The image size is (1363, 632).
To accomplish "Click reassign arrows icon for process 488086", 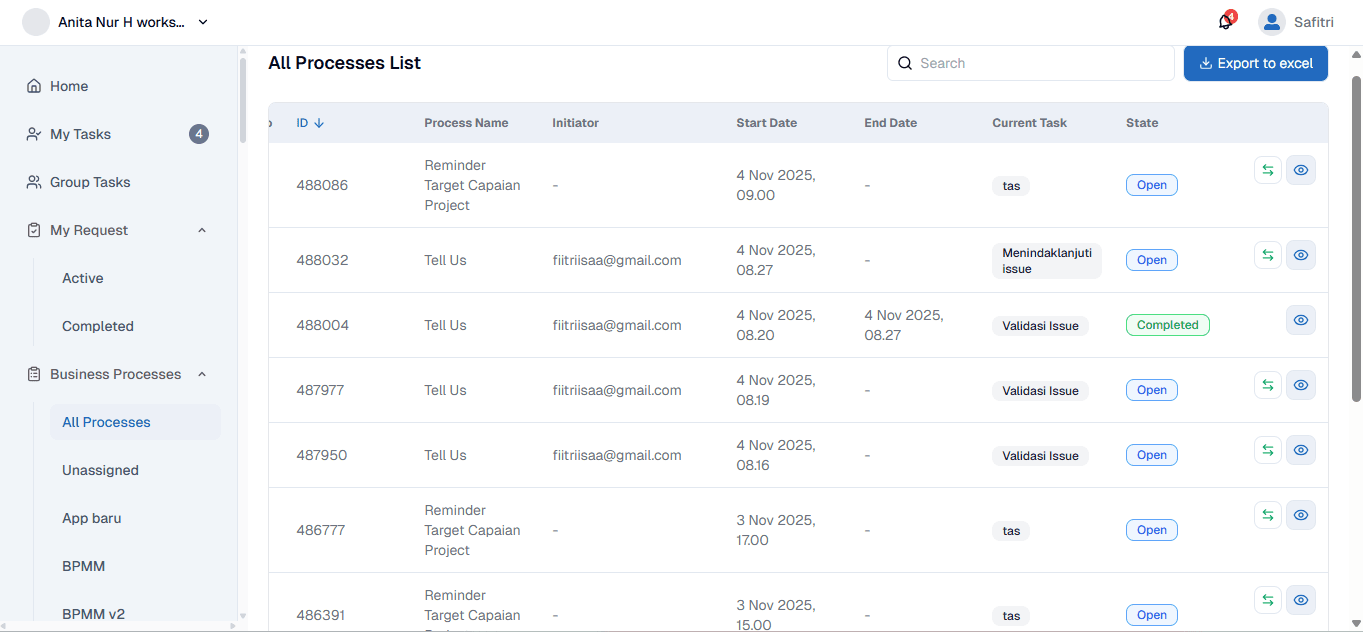I will tap(1267, 170).
